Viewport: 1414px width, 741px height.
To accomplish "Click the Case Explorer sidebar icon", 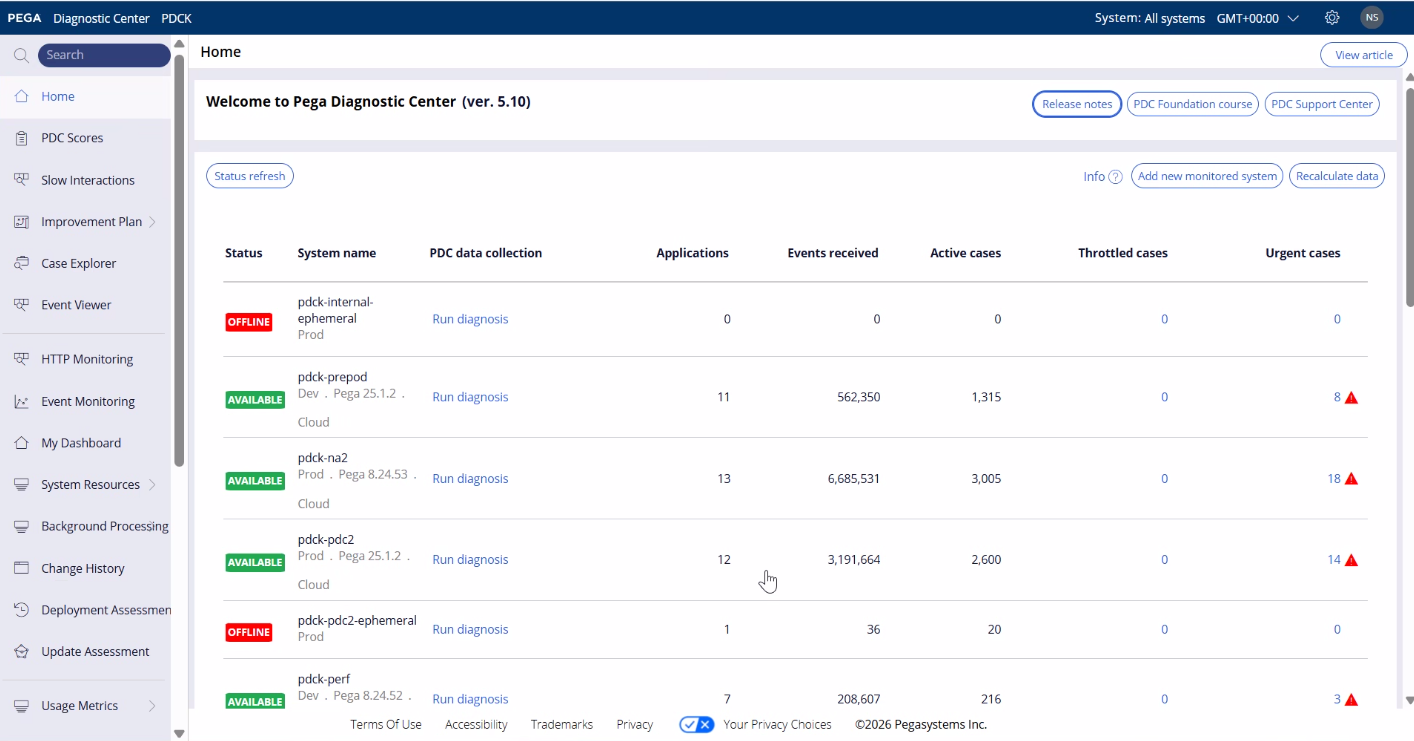I will 21,263.
